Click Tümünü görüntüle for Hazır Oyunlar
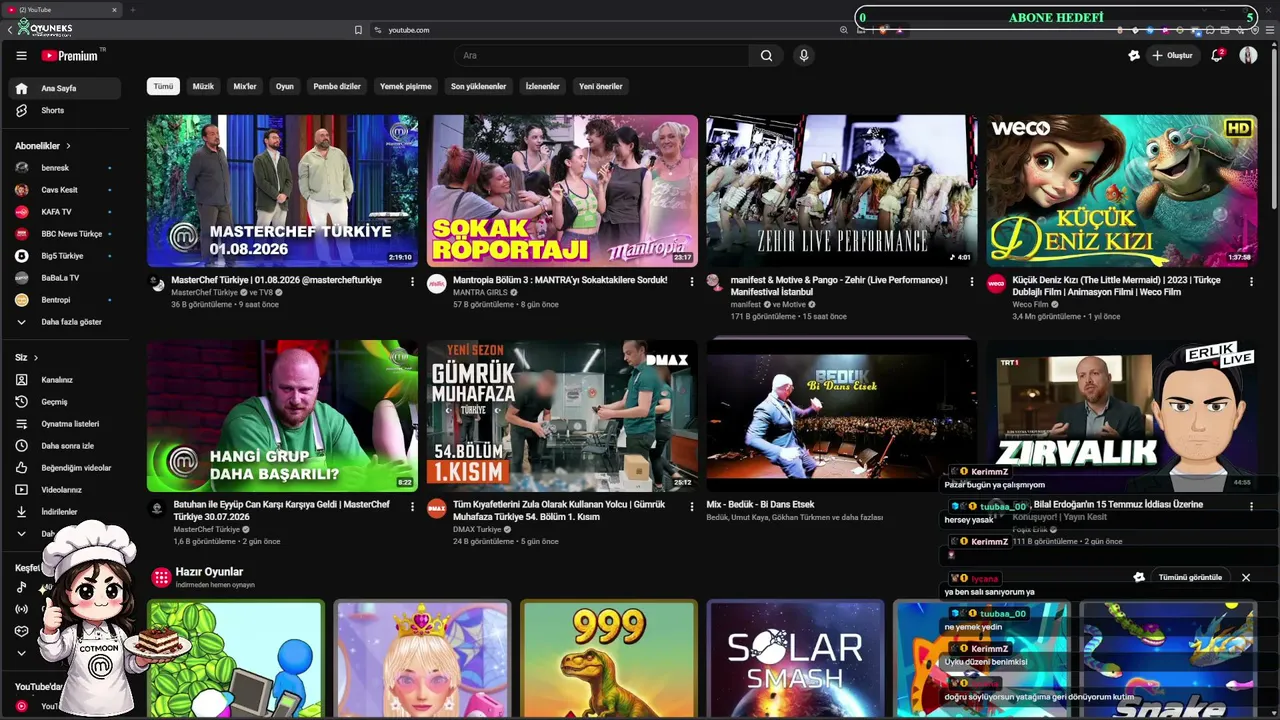The width and height of the screenshot is (1280, 720). (x=1190, y=577)
